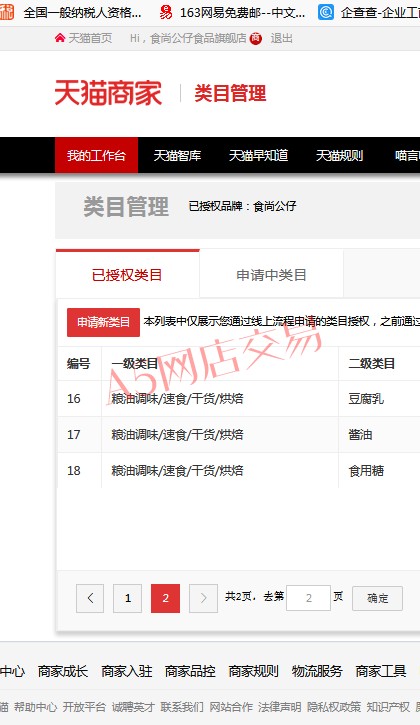
Task: Open 商家工具 footer link
Action: [381, 671]
